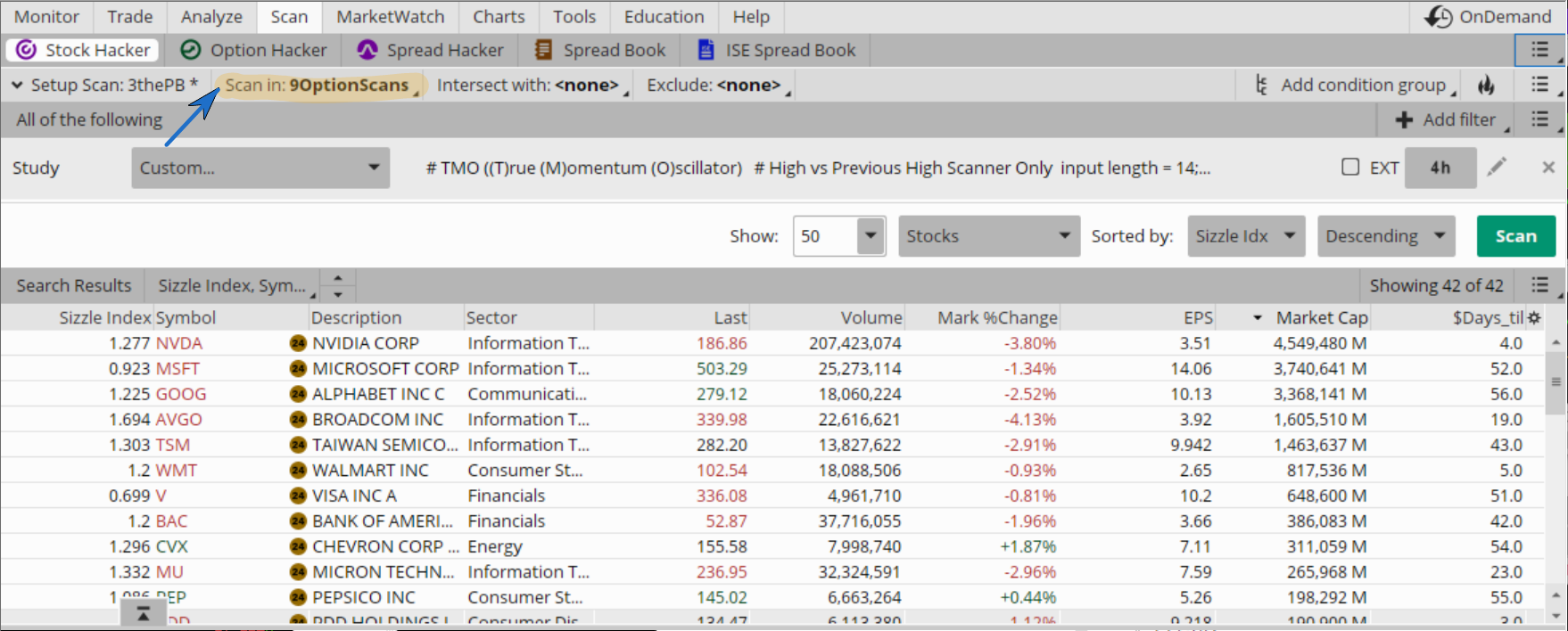Screen dimensions: 1568x631
Task: Open the column settings gear icon
Action: (1534, 317)
